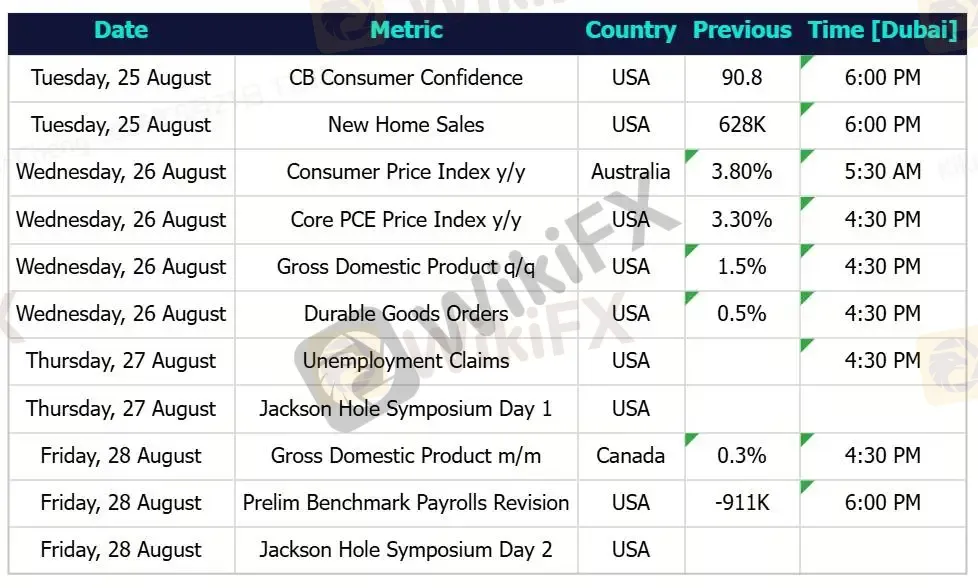Click Prelim Benchmark Payrolls Revision cell
Image resolution: width=978 pixels, height=588 pixels.
point(406,503)
